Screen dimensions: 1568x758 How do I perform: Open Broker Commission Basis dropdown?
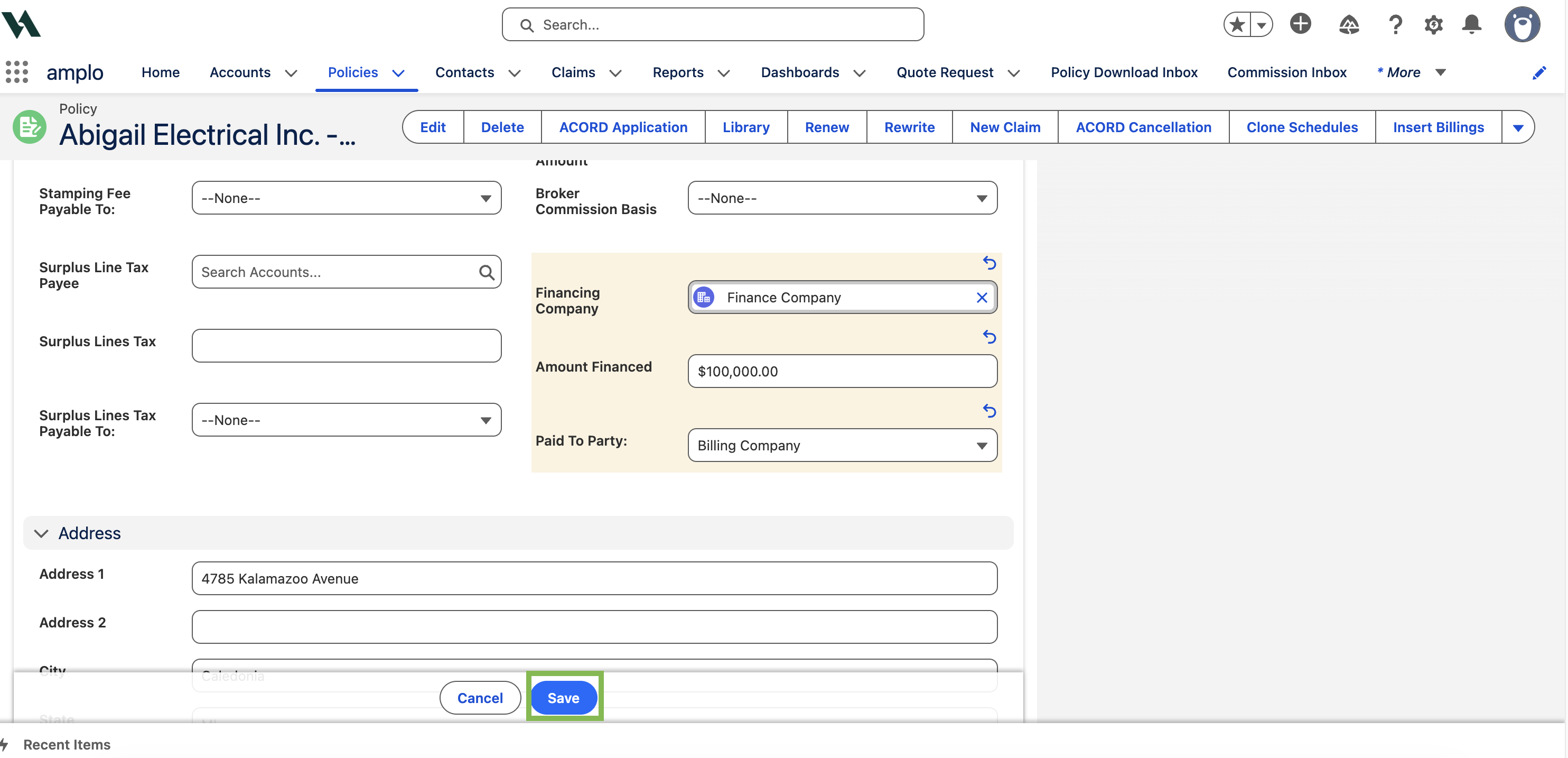coord(843,197)
